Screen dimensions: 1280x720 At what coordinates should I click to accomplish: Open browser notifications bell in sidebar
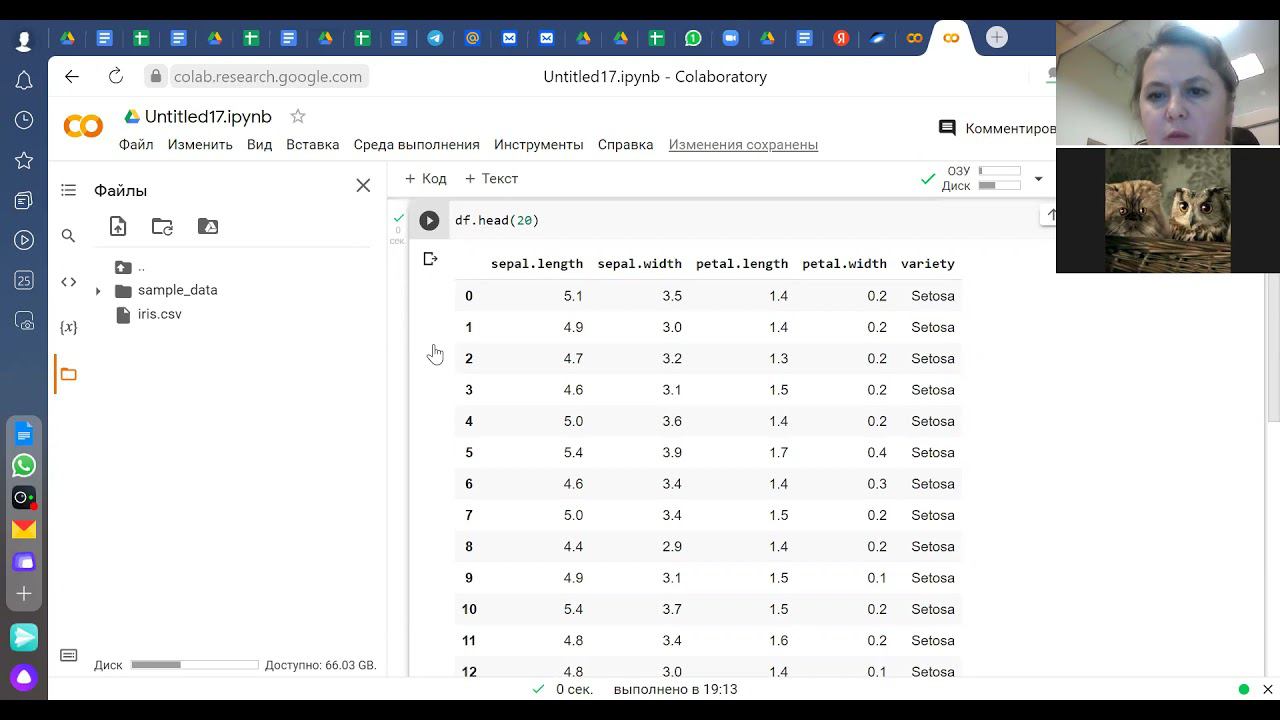tap(24, 80)
